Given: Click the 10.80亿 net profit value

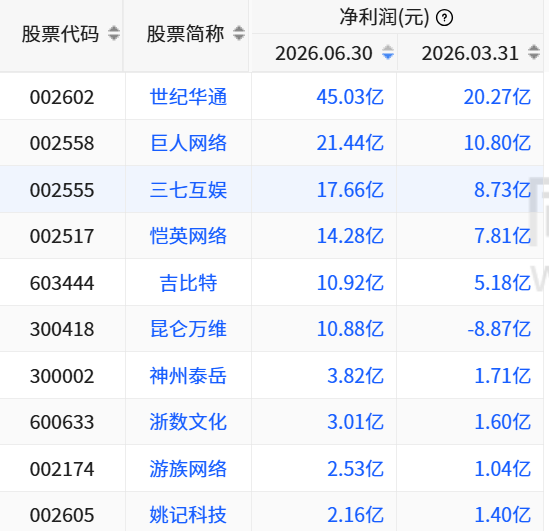Looking at the screenshot, I should tap(497, 143).
